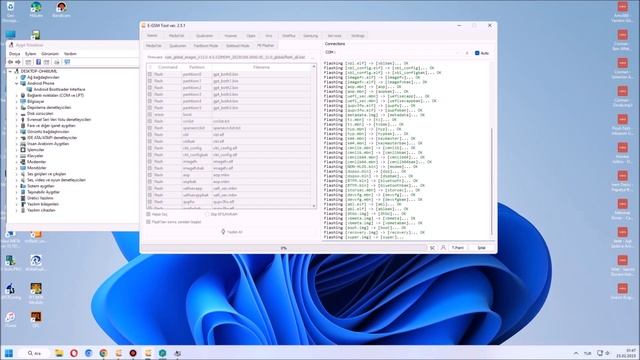The height and width of the screenshot is (360, 640).
Task: Switch to Fastboot Mode sub-tab
Action: pyautogui.click(x=206, y=46)
